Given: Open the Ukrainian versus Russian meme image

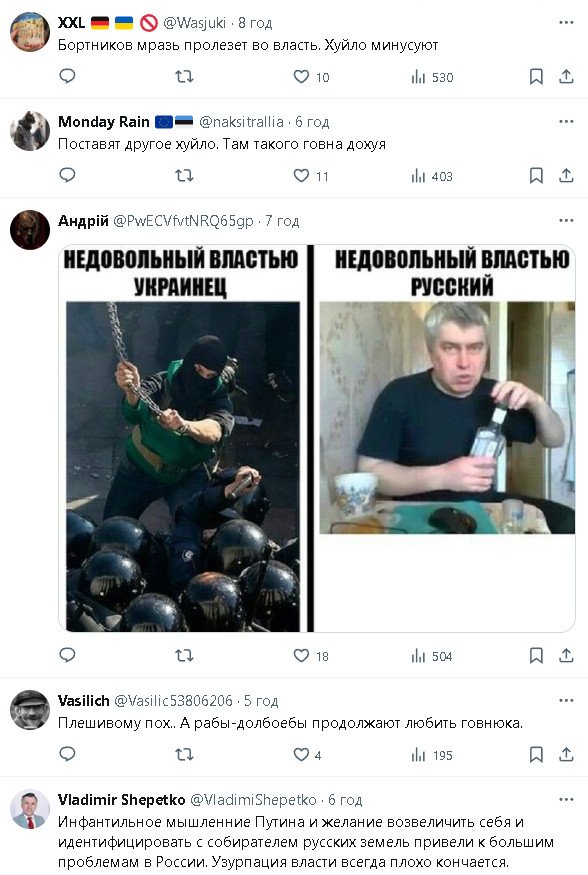Looking at the screenshot, I should click(x=317, y=438).
